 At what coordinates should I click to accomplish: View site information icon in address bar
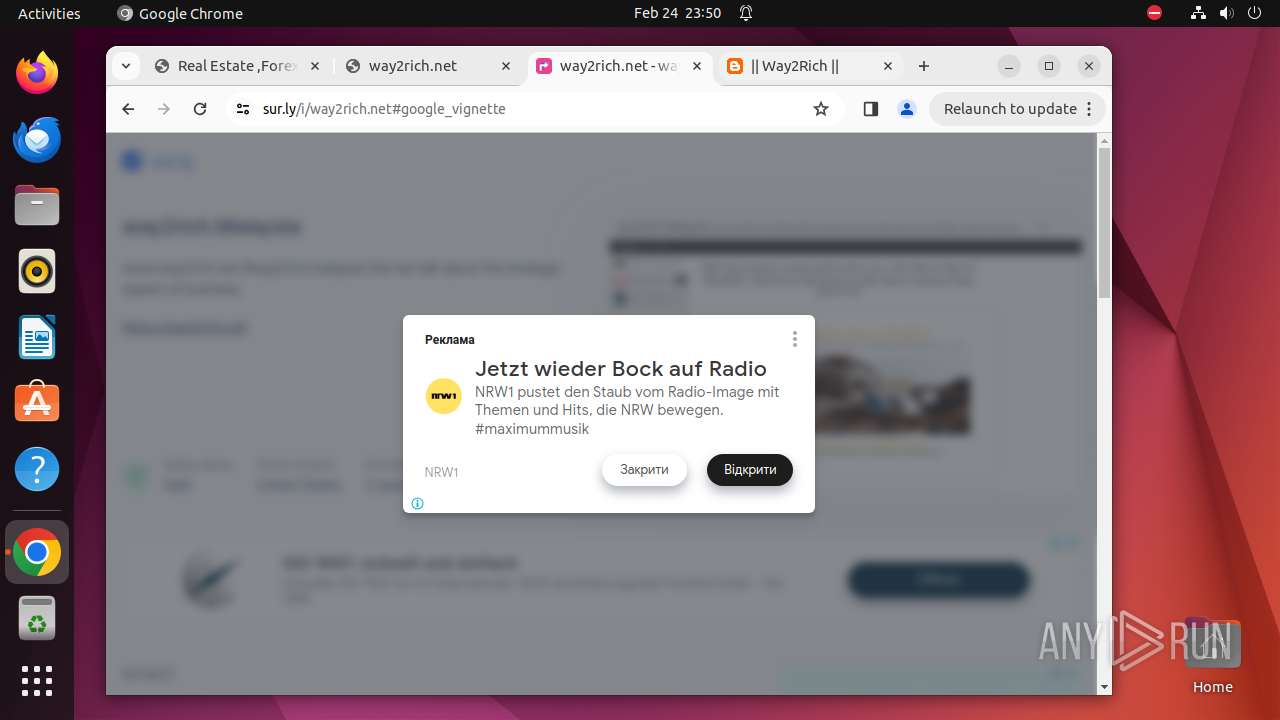242,109
